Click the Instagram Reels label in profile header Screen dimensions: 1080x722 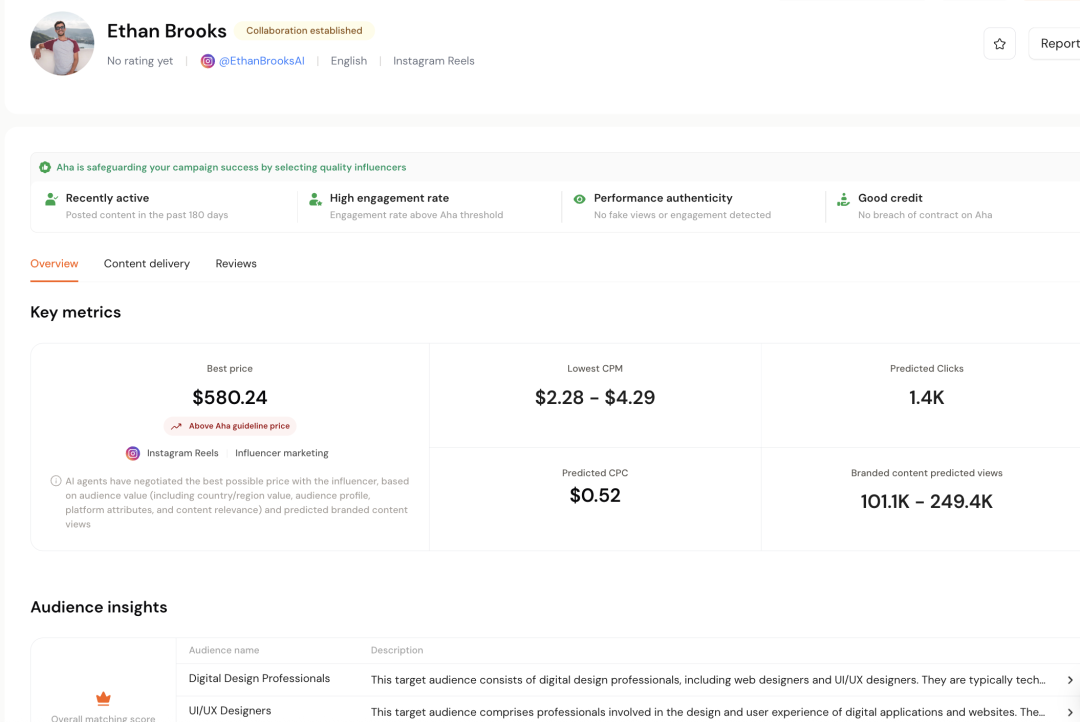[434, 61]
